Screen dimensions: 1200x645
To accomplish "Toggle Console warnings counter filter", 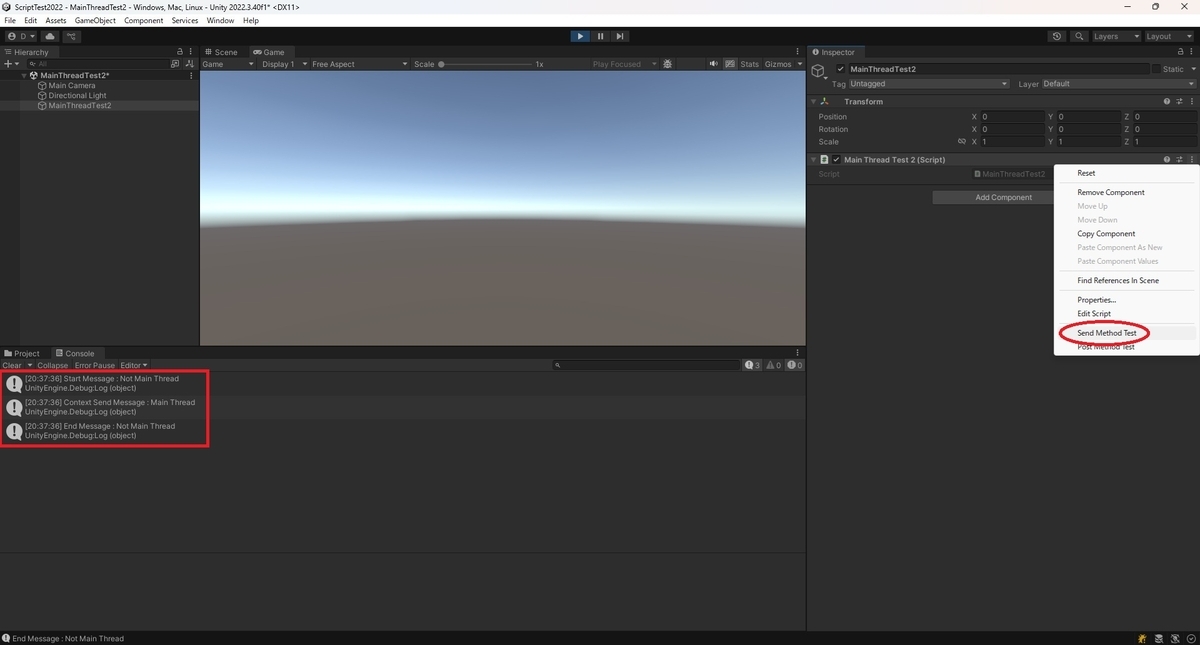I will [775, 366].
